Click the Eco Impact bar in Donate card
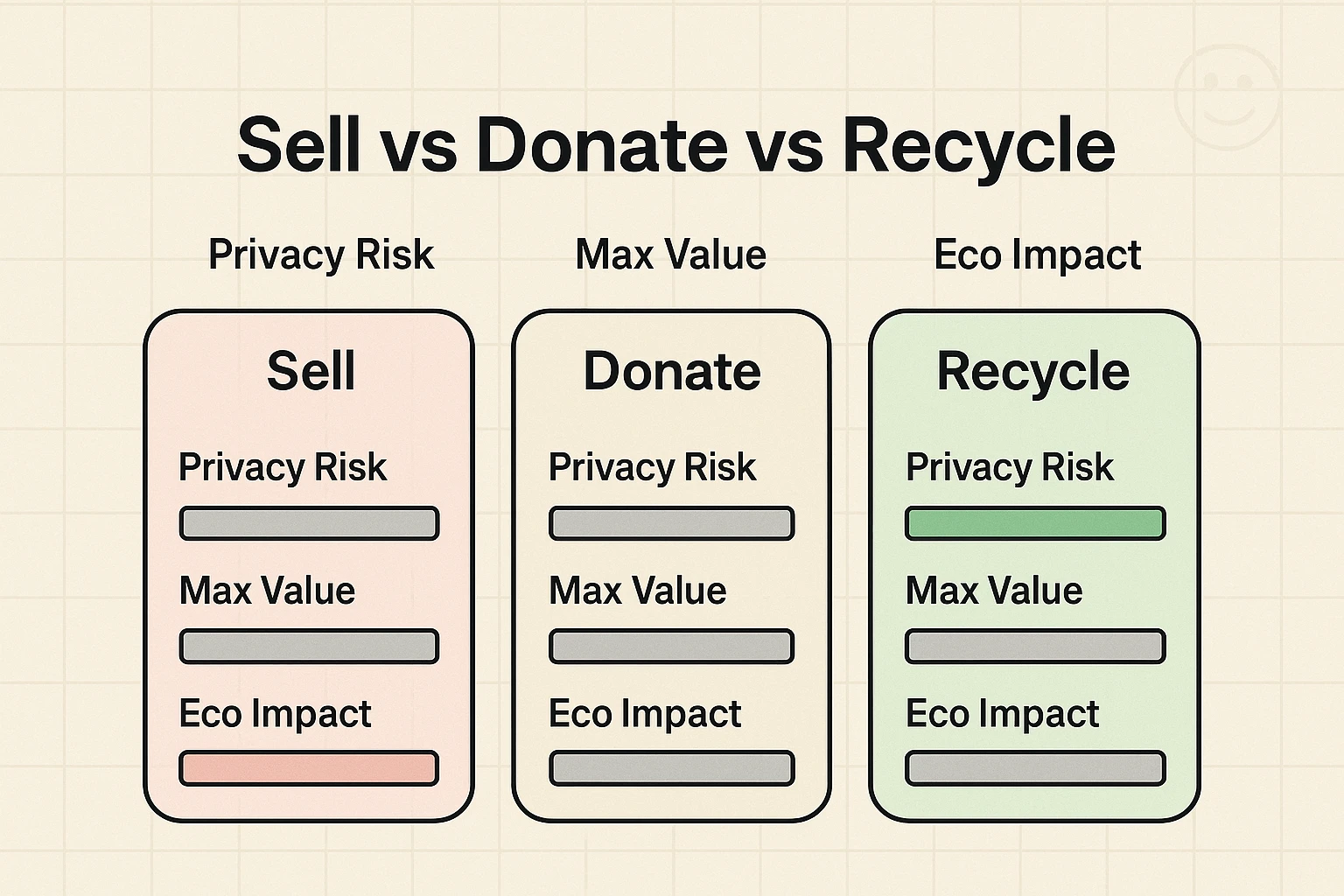This screenshot has width=1344, height=896. 671,768
